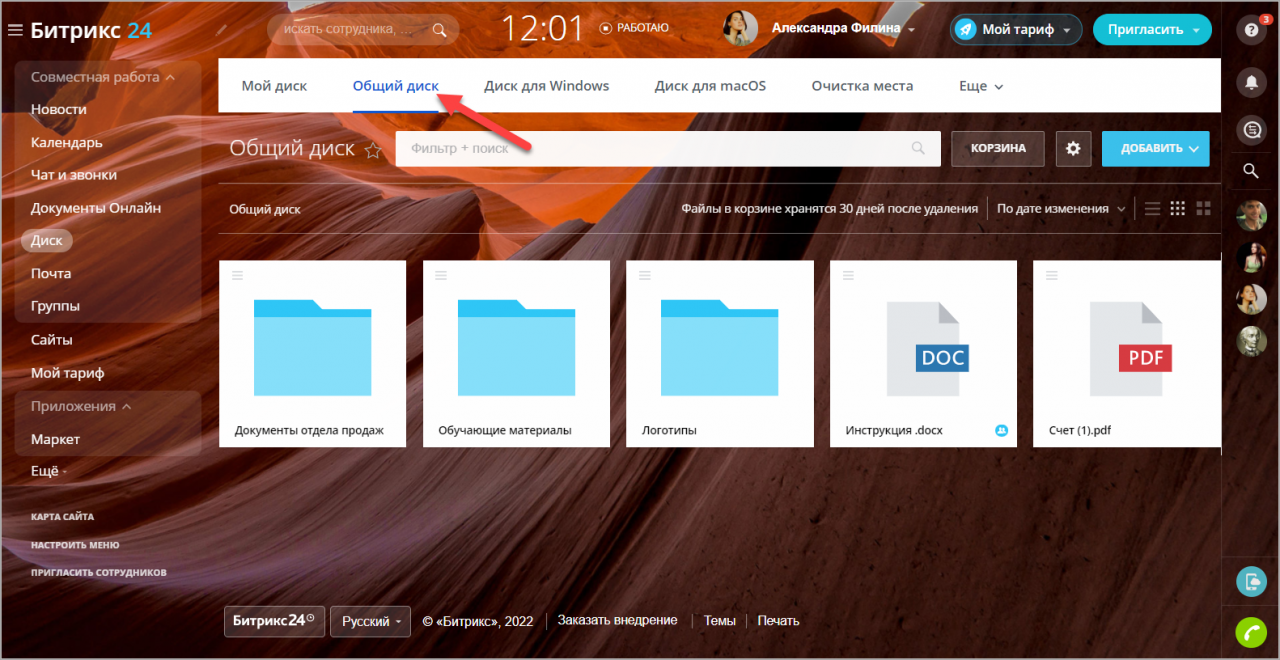Click magnifier icon in right sidebar
Viewport: 1280px width, 660px height.
point(1250,171)
